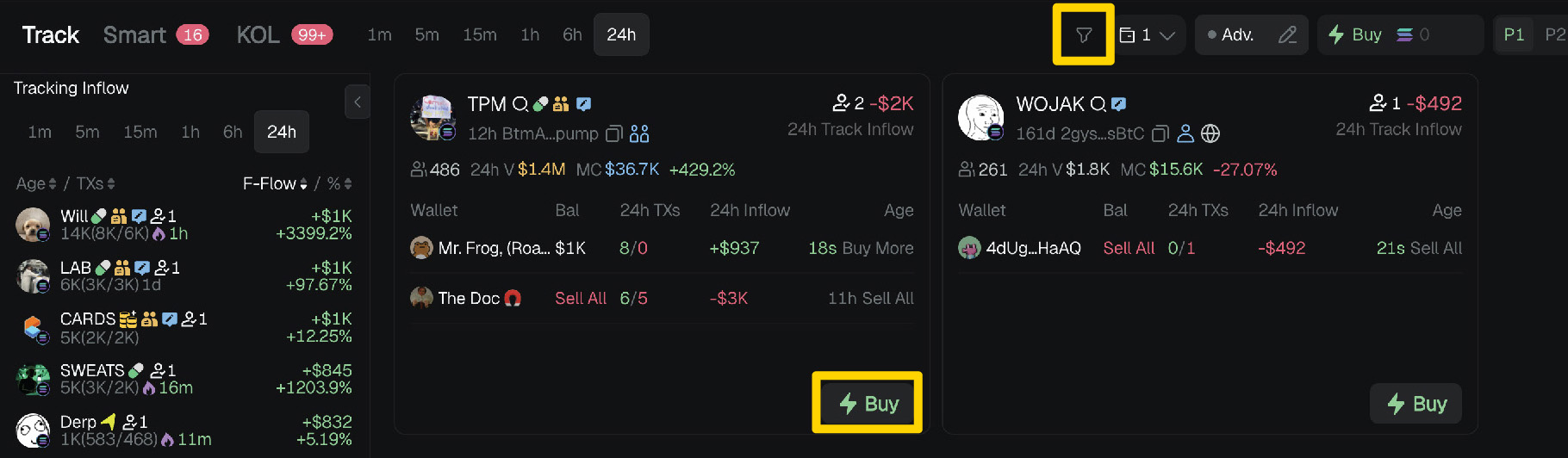Switch to the P2 preset

coord(1554,35)
